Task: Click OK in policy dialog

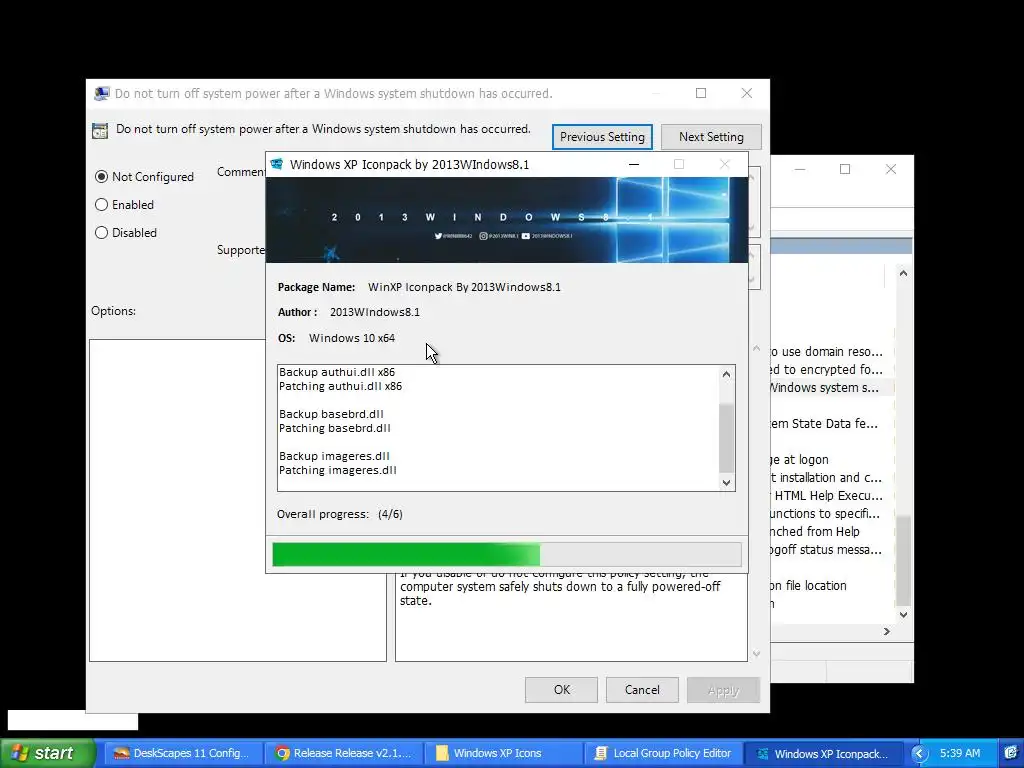Action: [562, 690]
